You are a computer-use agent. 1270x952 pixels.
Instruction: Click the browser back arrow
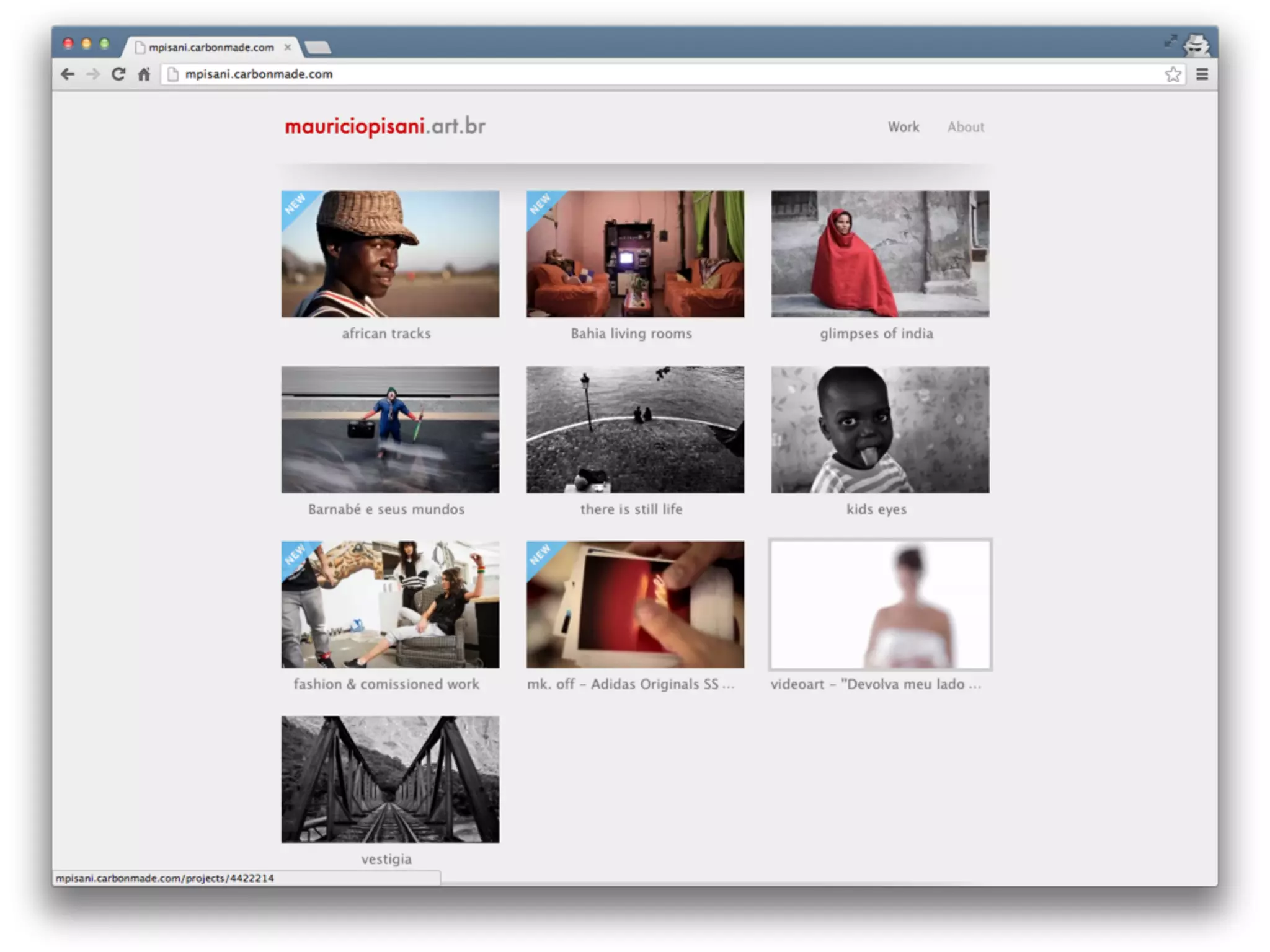point(68,74)
